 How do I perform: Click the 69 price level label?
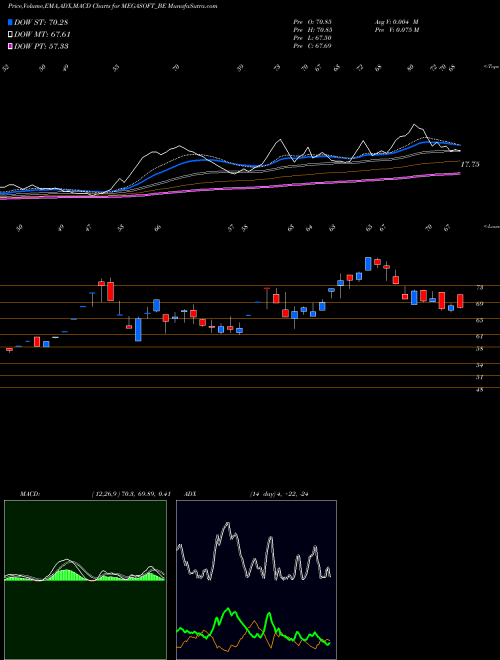pos(479,303)
